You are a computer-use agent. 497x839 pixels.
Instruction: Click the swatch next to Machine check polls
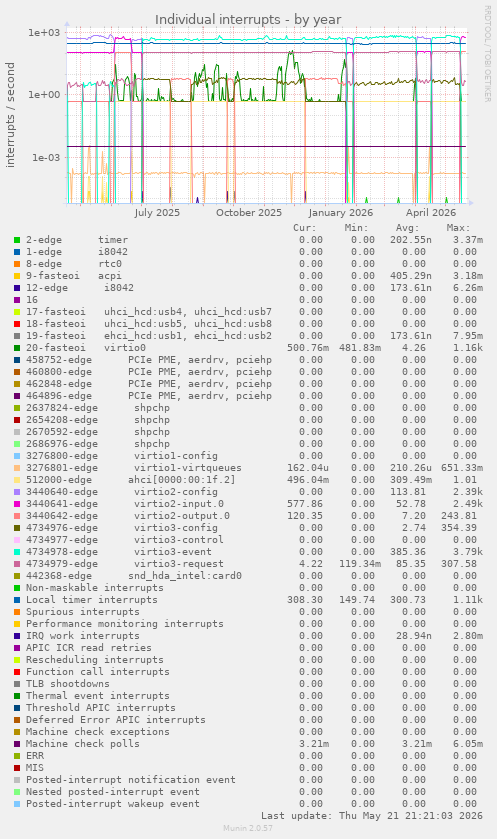coord(17,744)
